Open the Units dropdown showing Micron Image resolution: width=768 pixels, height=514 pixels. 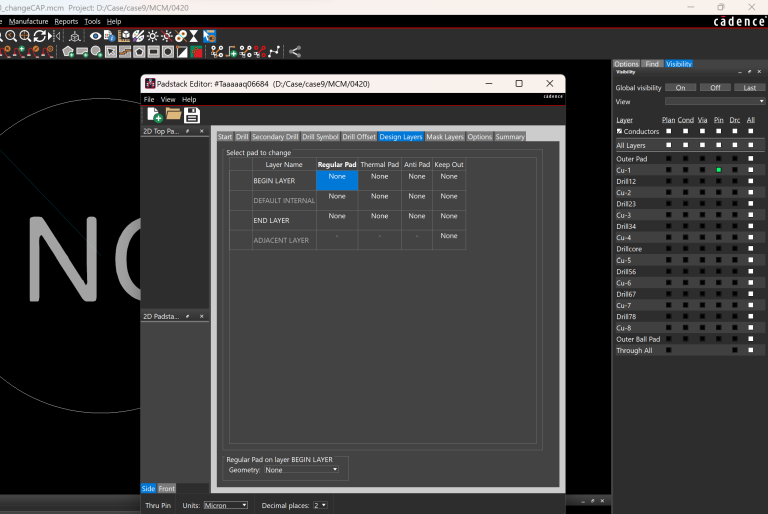(225, 506)
